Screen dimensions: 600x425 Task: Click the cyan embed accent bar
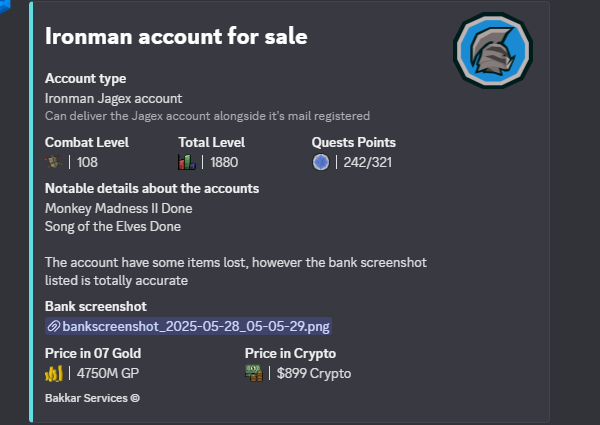point(31,212)
